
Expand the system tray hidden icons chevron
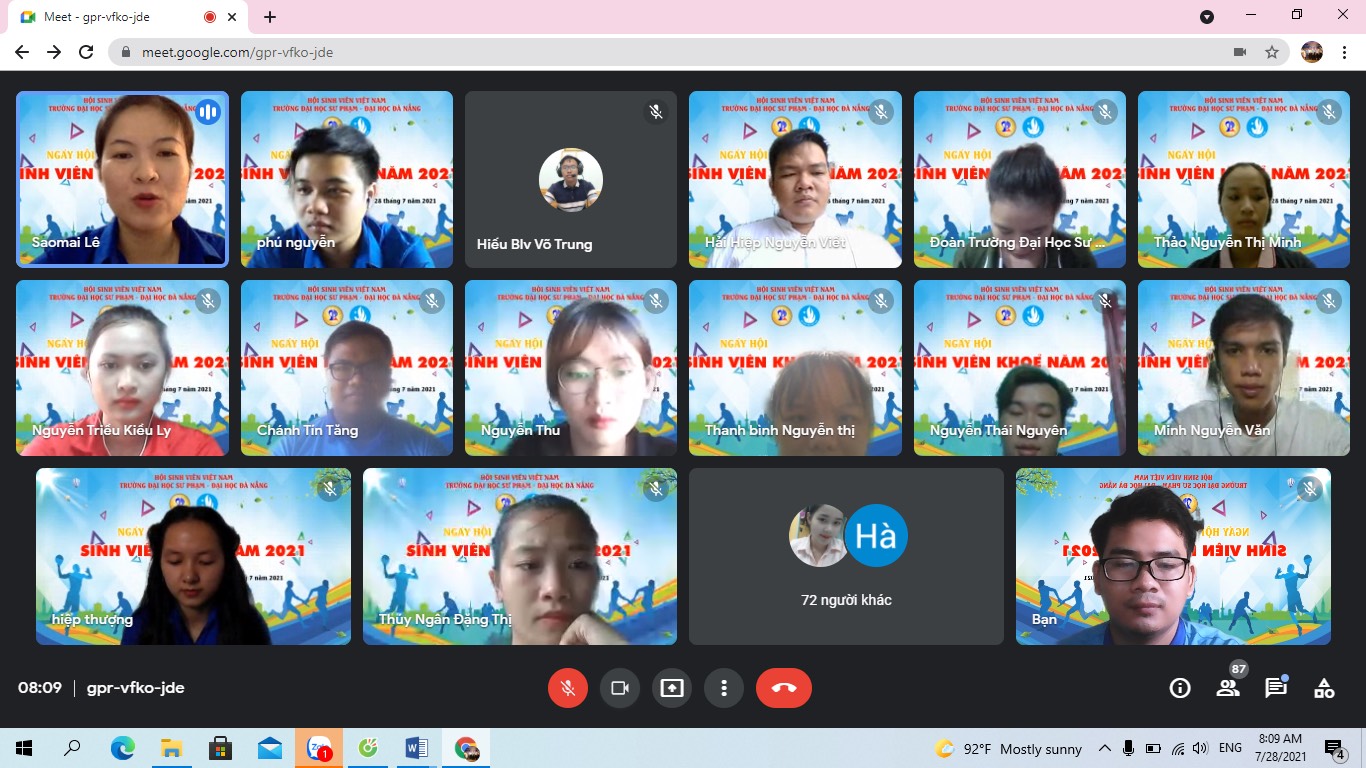coord(1105,749)
